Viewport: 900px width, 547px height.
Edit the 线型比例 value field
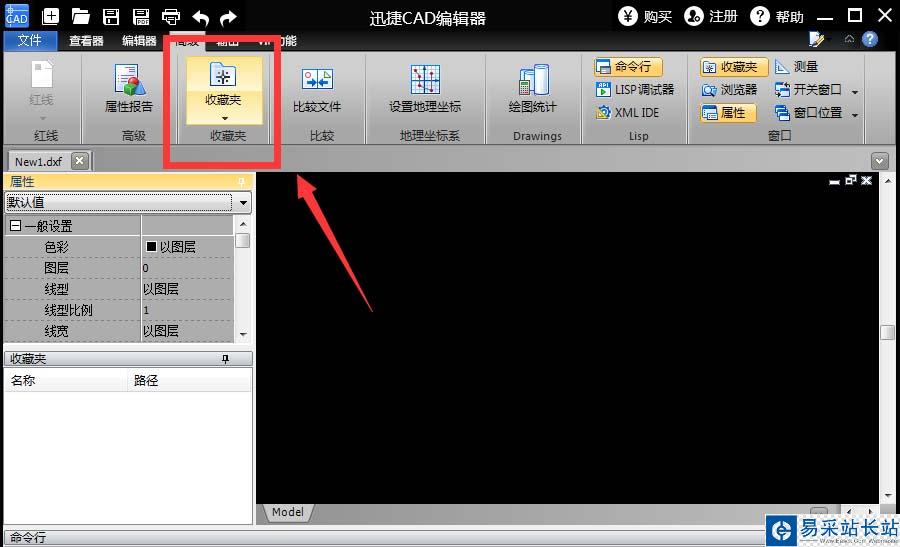pyautogui.click(x=187, y=310)
